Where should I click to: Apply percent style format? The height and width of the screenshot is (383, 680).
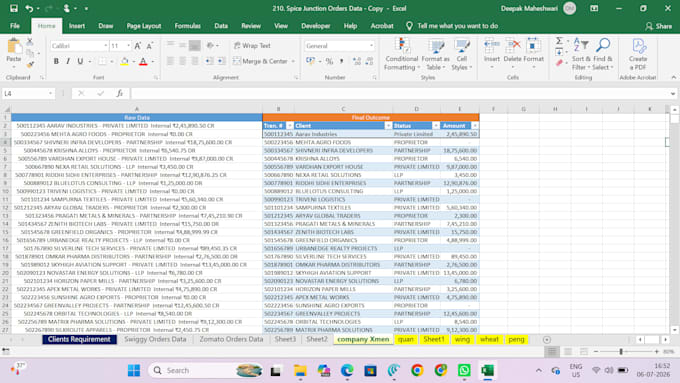point(330,62)
